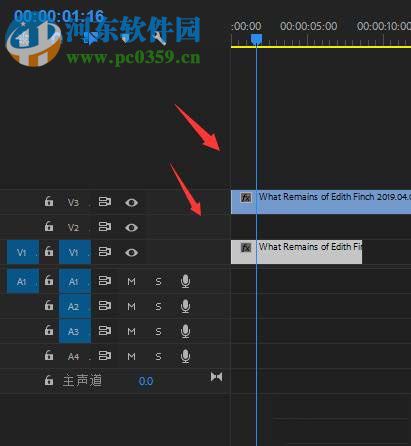Hide track V2 with the eye icon
This screenshot has width=411, height=446.
tap(131, 227)
